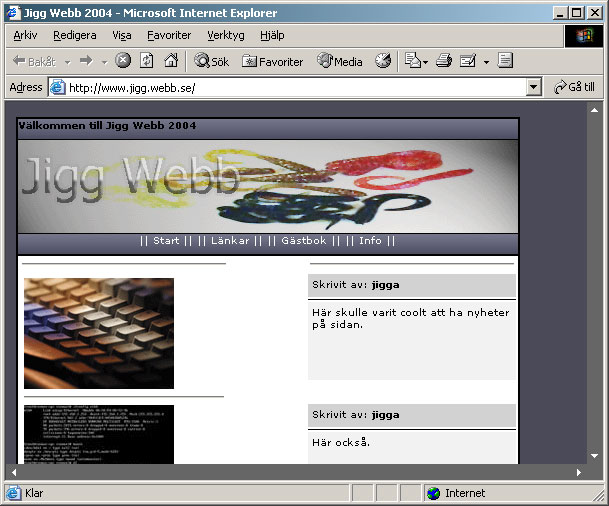Open the Verktyg menu

tap(226, 35)
